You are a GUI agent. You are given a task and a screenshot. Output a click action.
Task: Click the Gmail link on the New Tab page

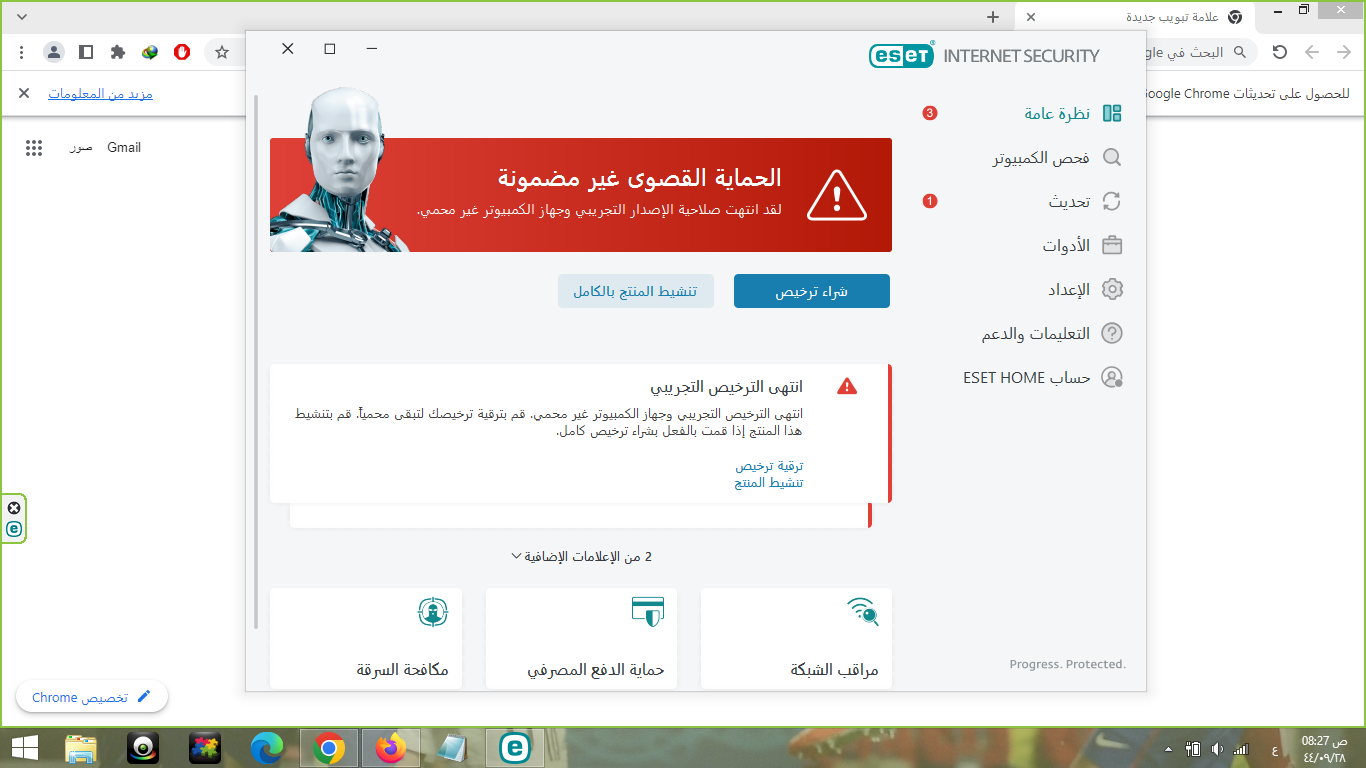click(x=124, y=147)
